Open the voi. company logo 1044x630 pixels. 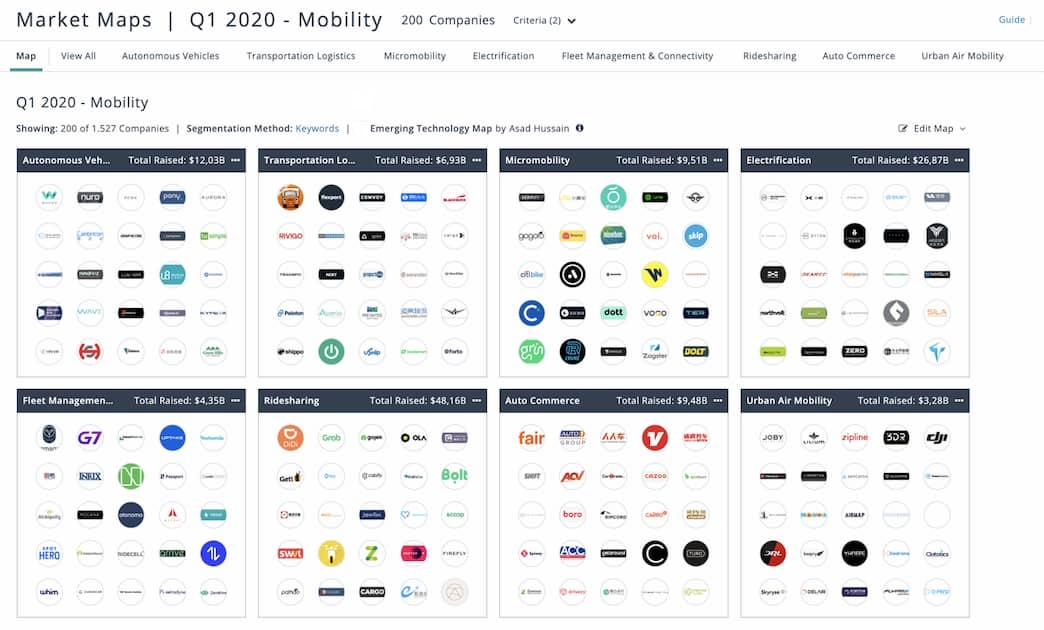(x=654, y=236)
